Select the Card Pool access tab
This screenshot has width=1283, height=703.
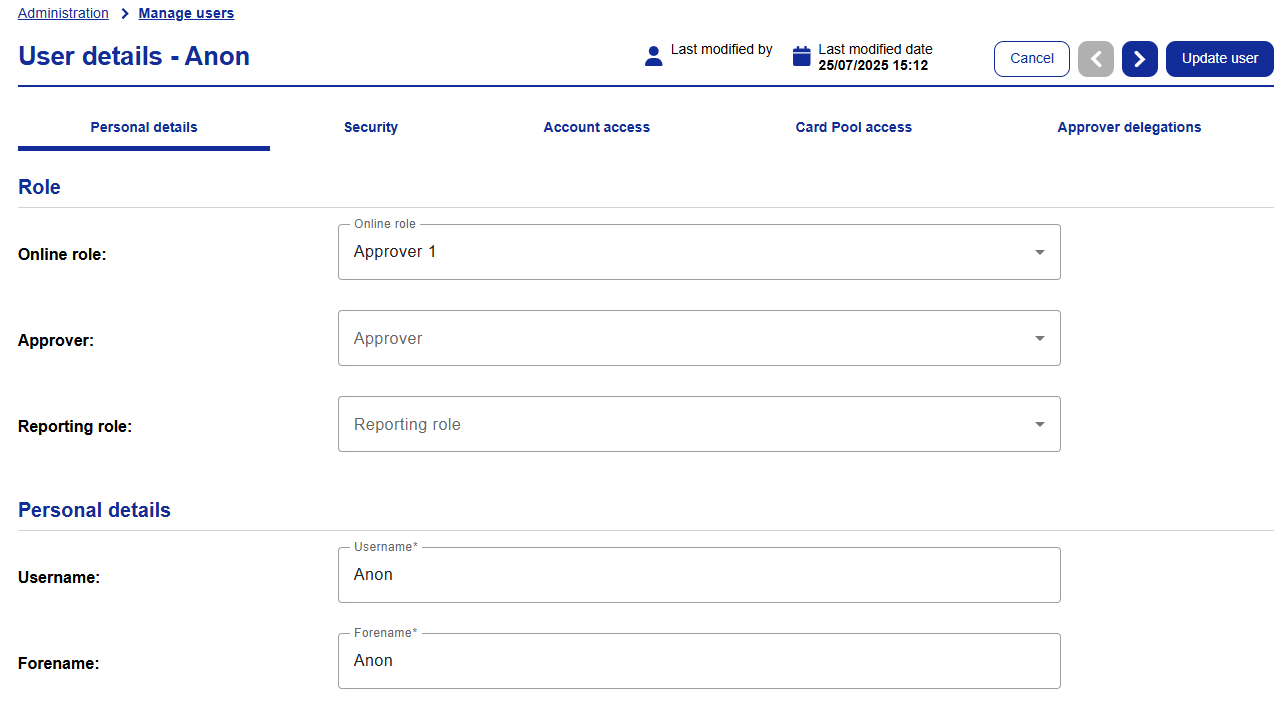(x=854, y=127)
